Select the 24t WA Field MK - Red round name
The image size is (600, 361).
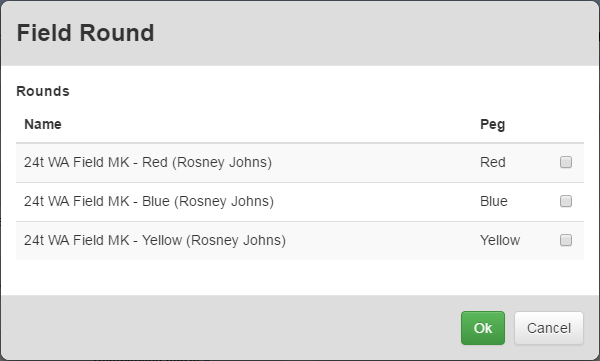(148, 162)
